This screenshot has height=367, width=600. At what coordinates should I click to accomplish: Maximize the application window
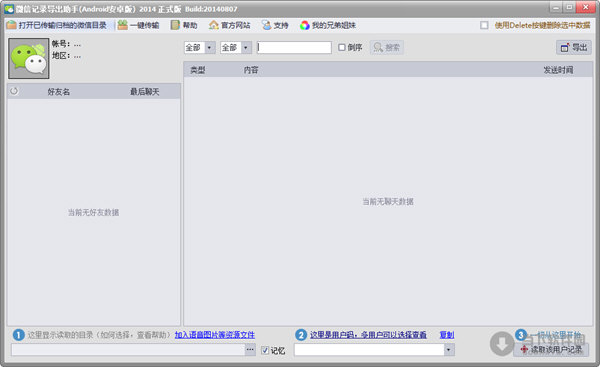pos(569,7)
